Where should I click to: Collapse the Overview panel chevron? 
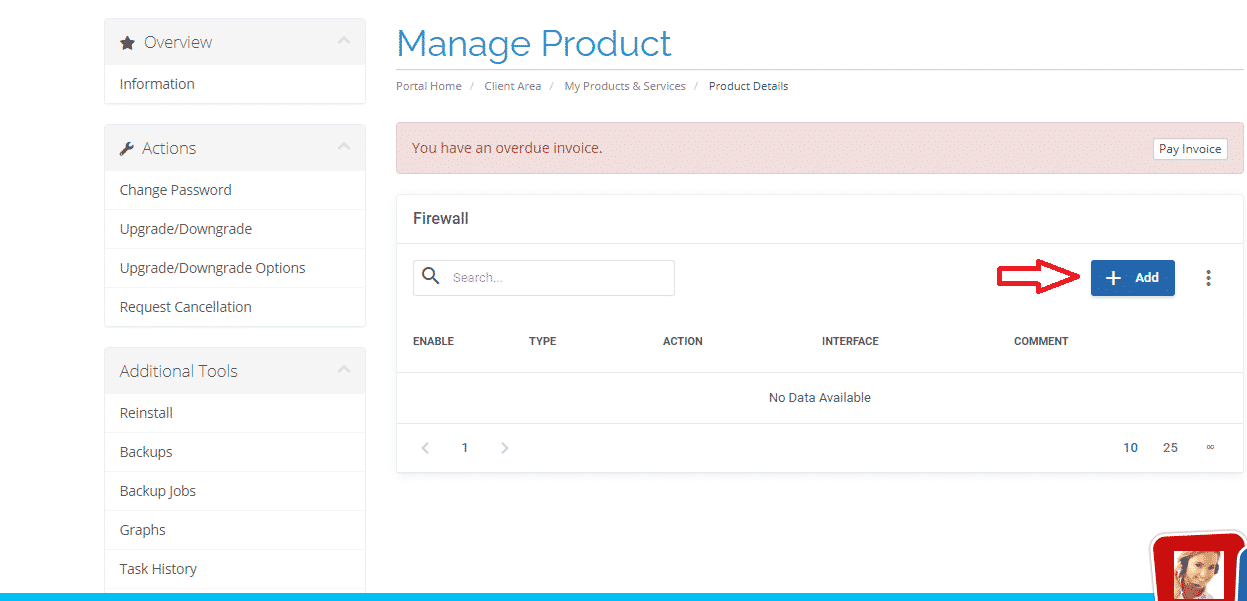tap(343, 42)
